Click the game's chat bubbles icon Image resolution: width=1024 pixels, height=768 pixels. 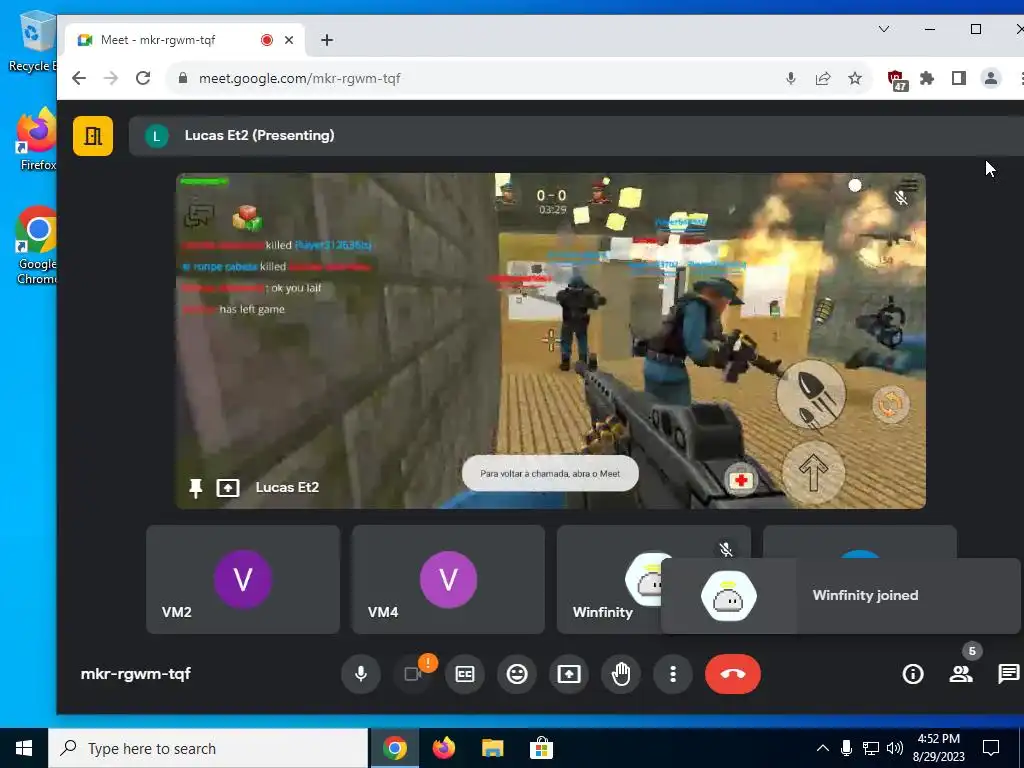[x=199, y=216]
